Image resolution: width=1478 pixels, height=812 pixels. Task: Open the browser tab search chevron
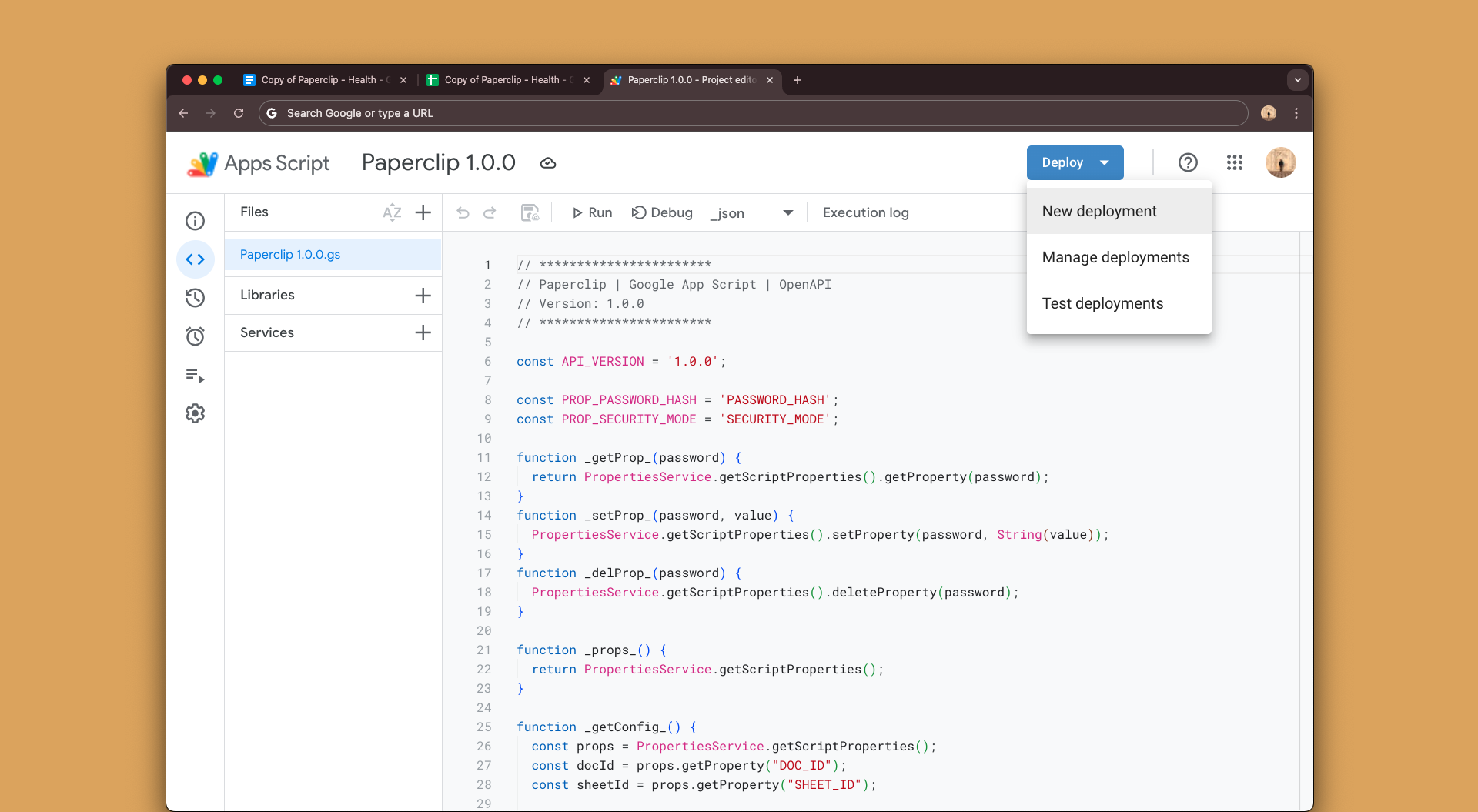(x=1296, y=80)
